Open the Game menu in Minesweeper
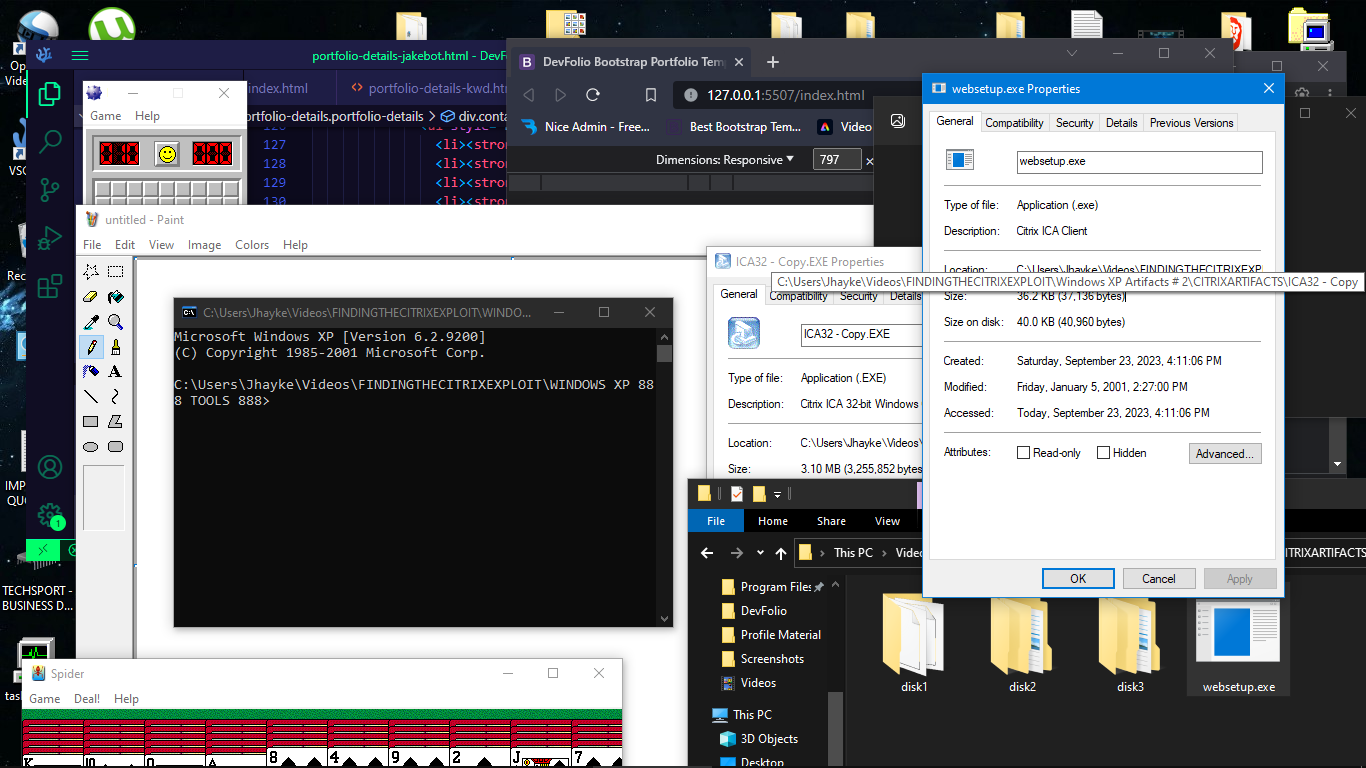Screen dimensions: 1366x768 click(x=106, y=116)
